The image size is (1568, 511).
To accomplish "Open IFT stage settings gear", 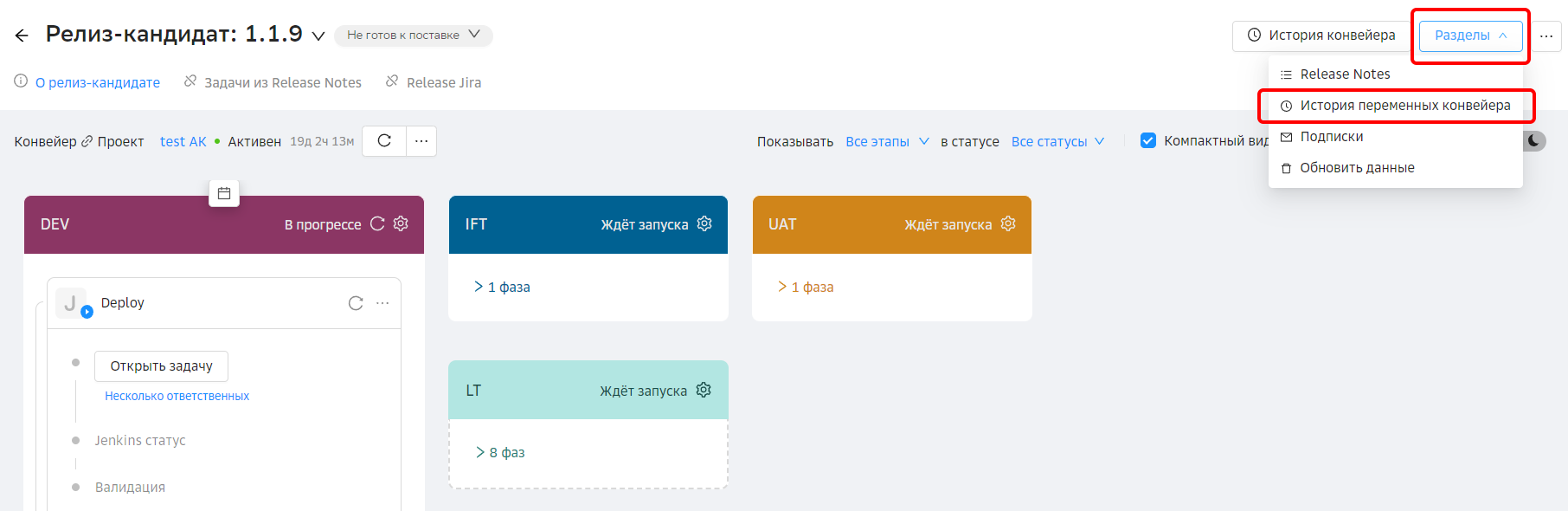I will click(704, 223).
